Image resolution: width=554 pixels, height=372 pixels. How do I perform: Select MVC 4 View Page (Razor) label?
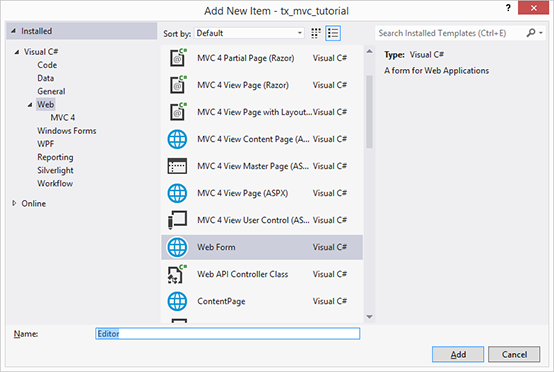pyautogui.click(x=243, y=85)
